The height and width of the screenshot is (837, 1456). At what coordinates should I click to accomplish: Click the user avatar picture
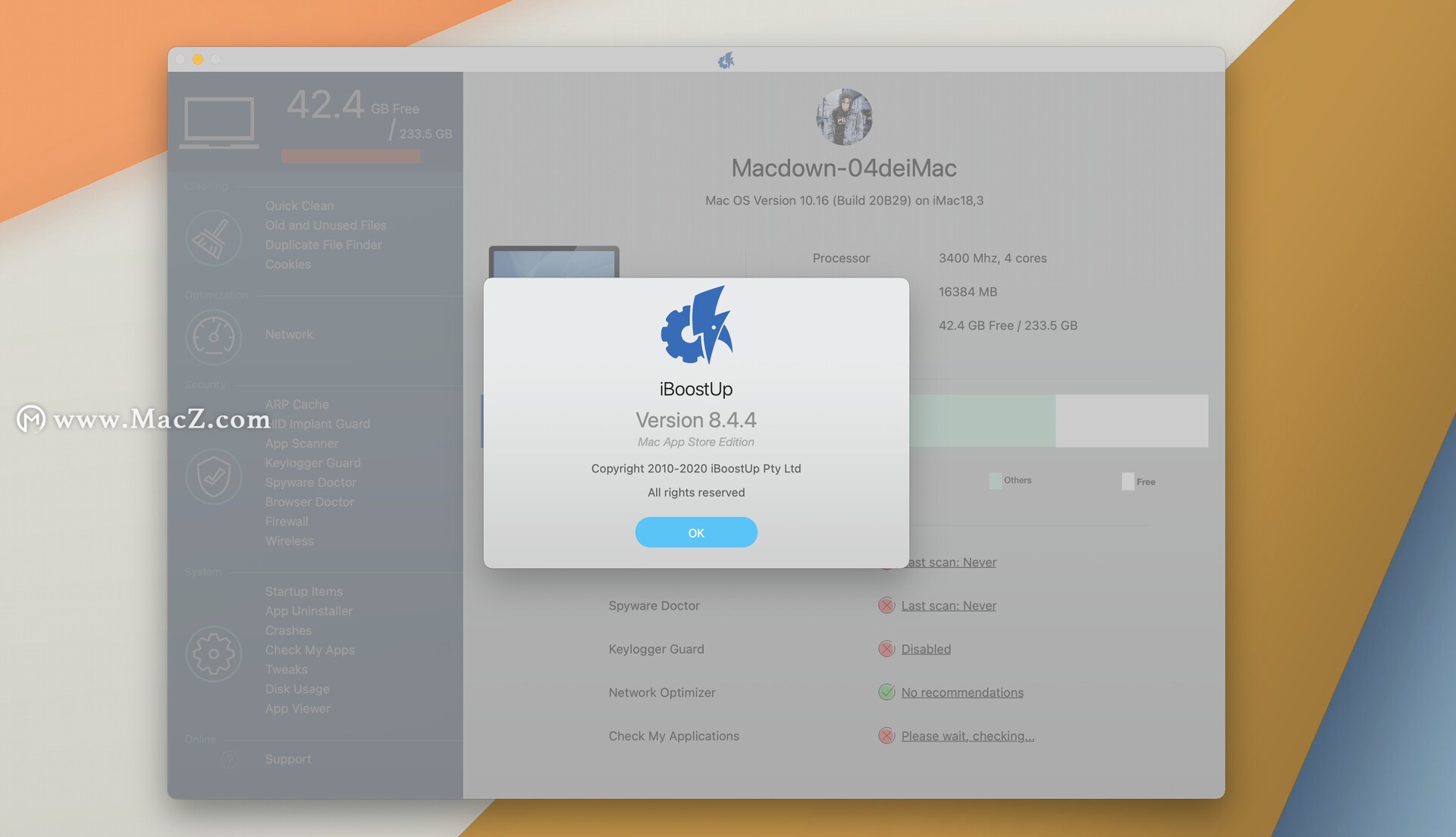click(x=844, y=117)
